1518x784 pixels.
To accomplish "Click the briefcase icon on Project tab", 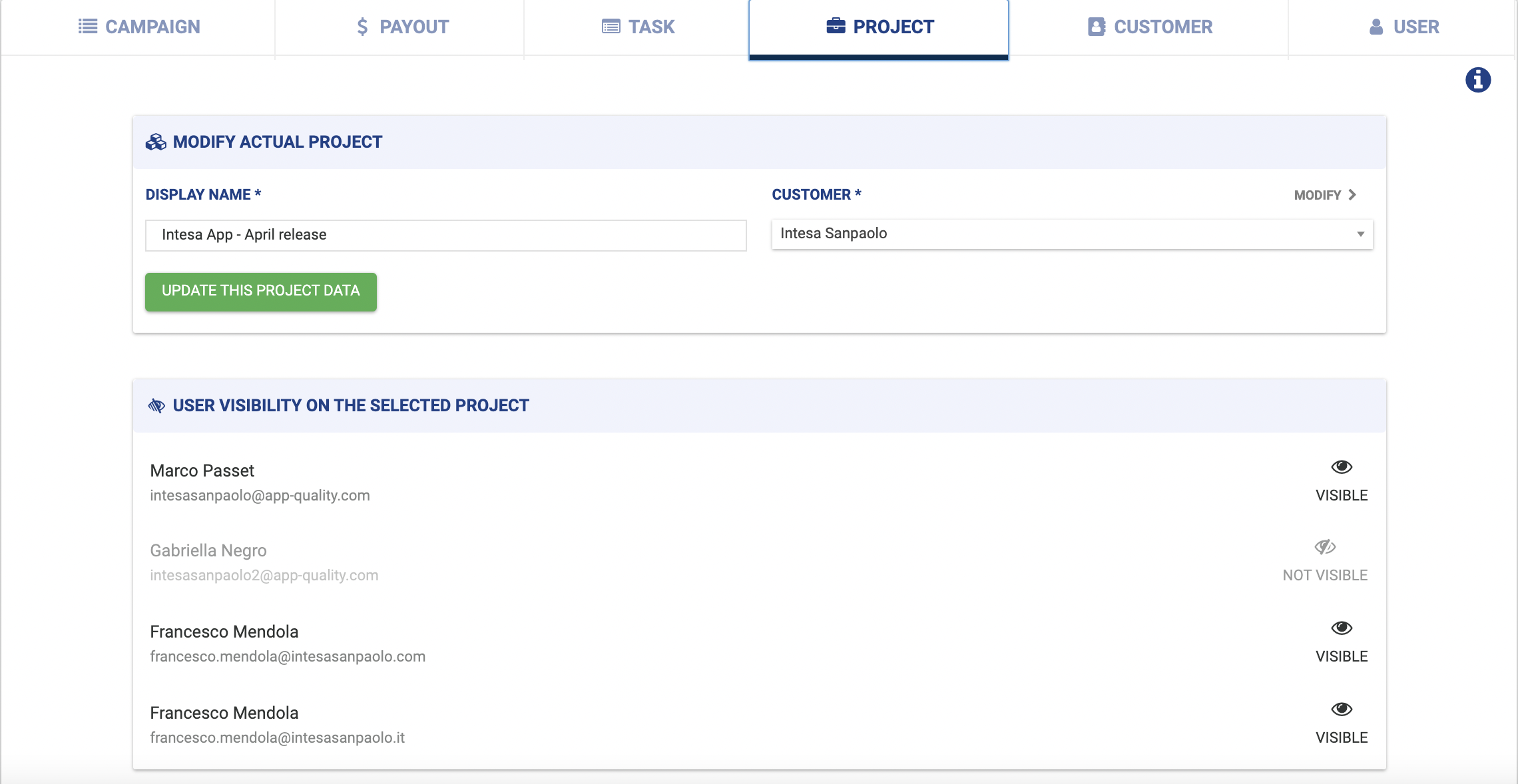I will pos(836,26).
